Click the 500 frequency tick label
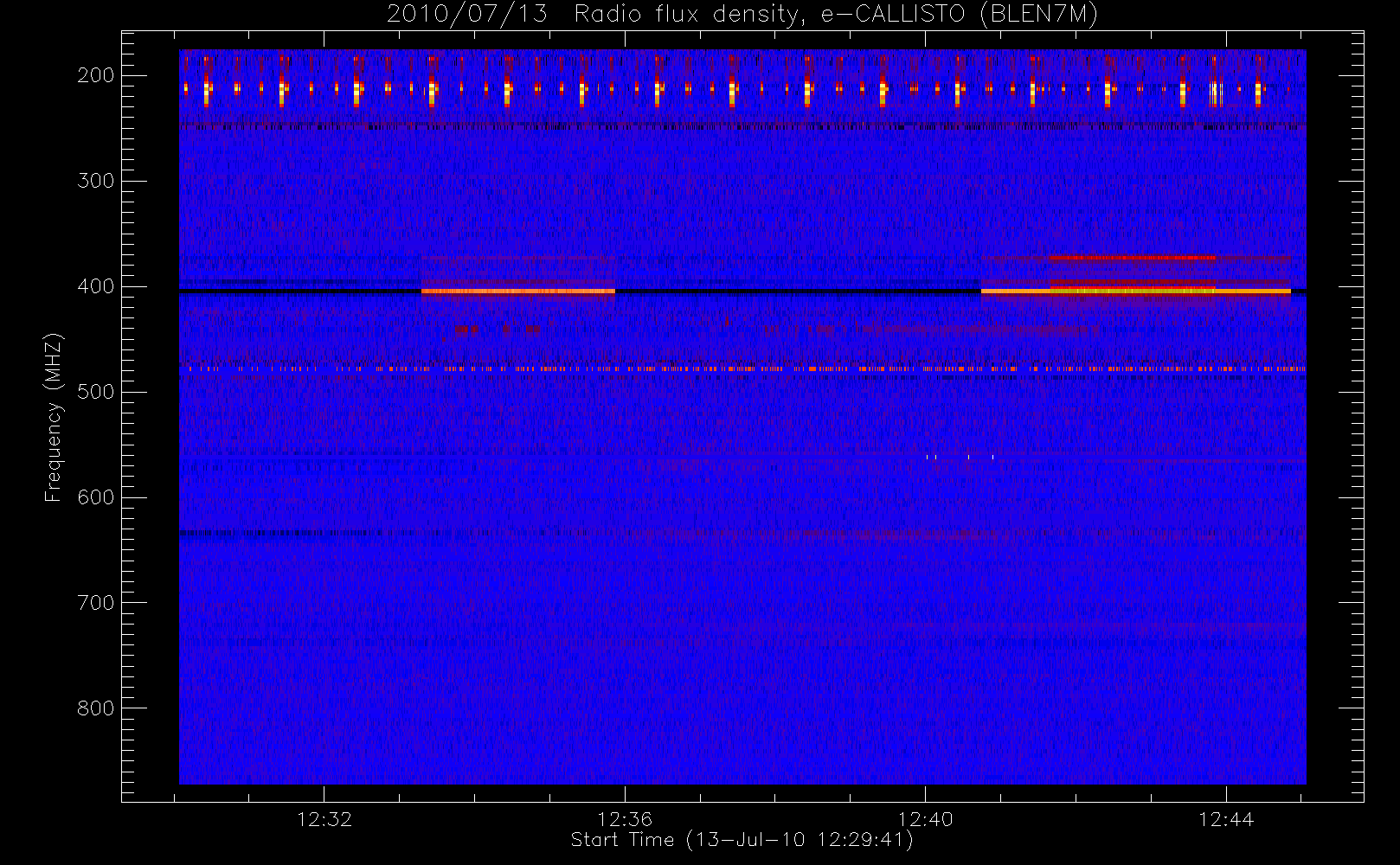 click(x=96, y=392)
